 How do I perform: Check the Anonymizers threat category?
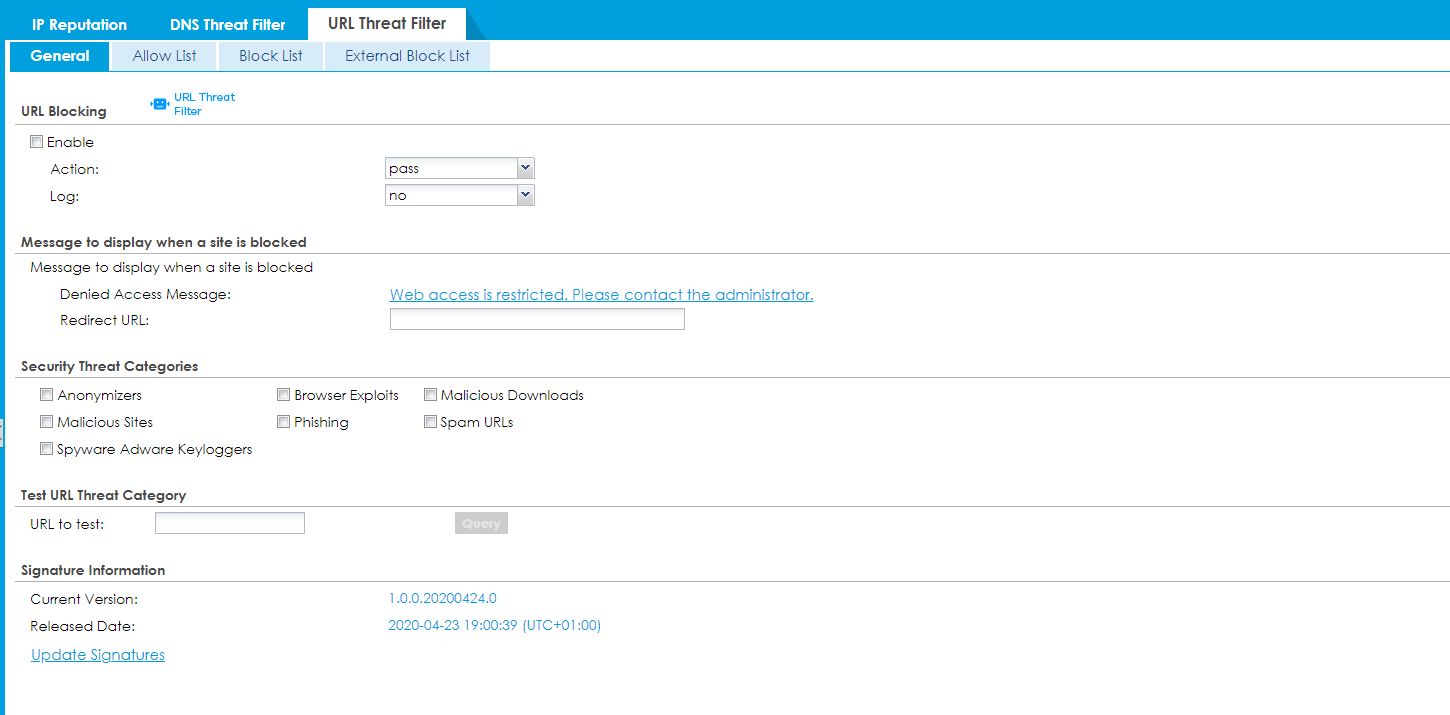[x=46, y=394]
